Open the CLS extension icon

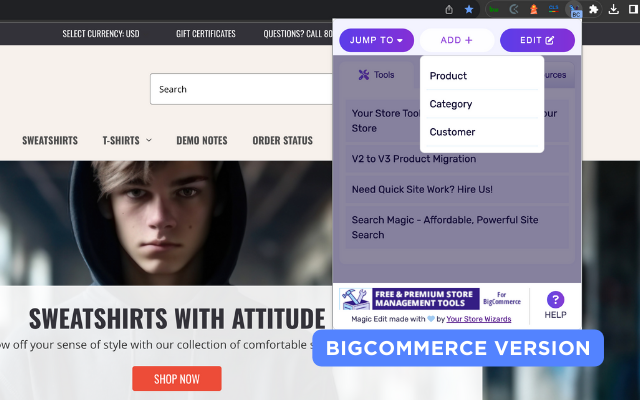point(553,9)
